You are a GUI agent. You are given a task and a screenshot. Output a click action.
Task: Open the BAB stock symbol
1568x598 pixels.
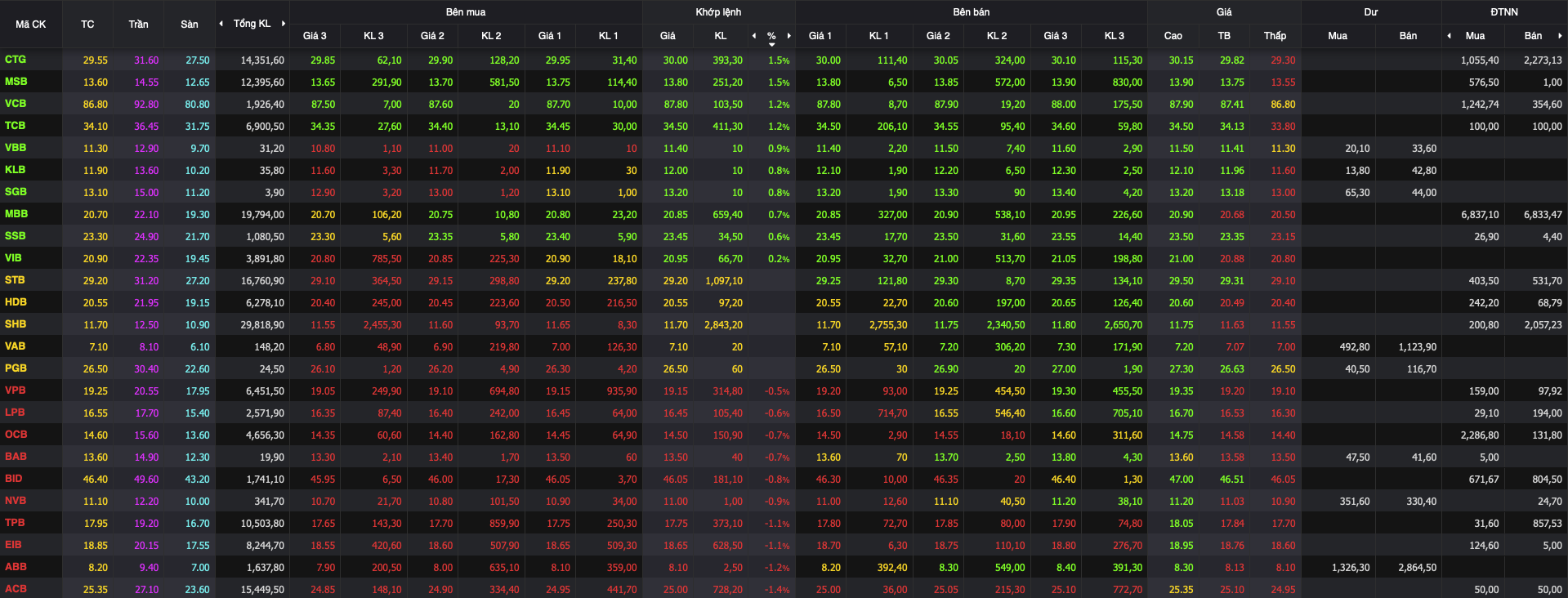(16, 457)
